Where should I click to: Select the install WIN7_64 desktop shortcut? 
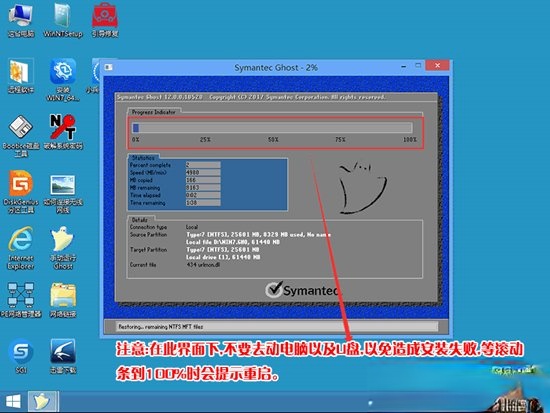click(x=63, y=80)
